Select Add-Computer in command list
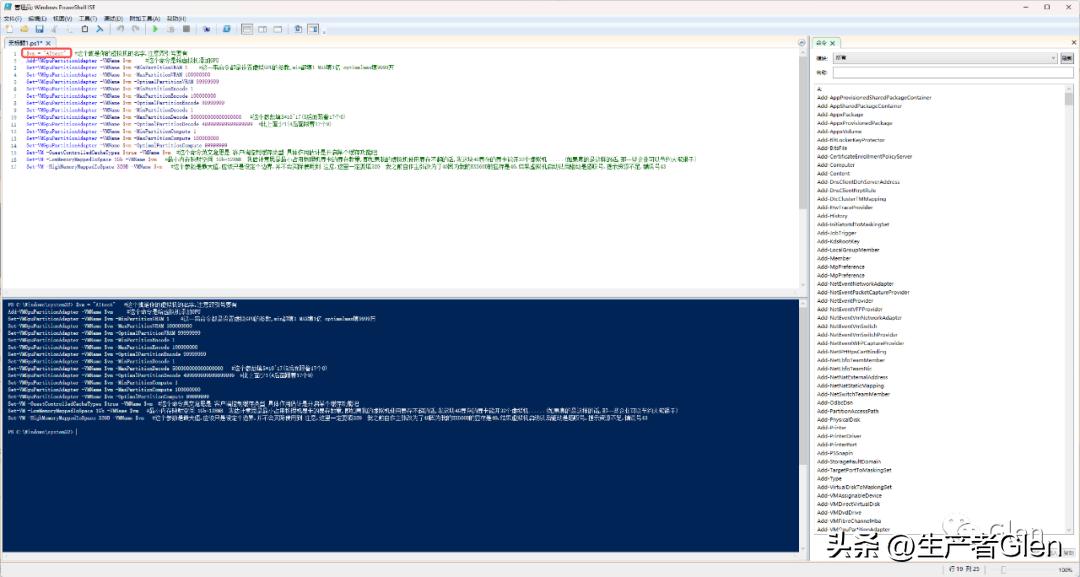Image resolution: width=1080 pixels, height=577 pixels. (x=835, y=165)
